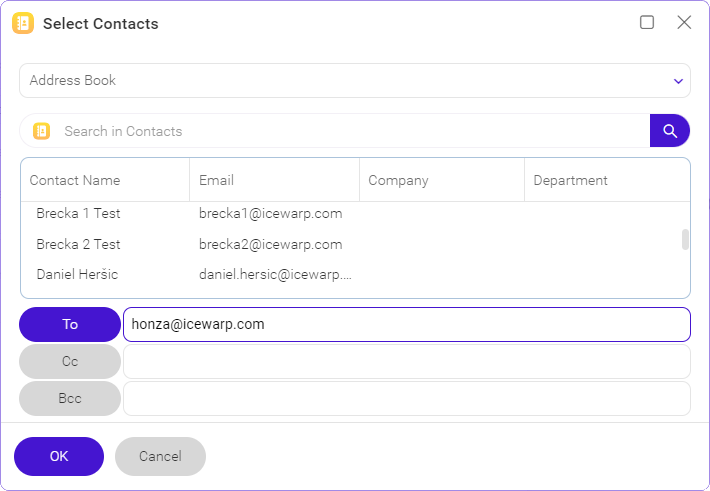This screenshot has height=491, width=710.
Task: Select the Daniel Heršic contact row
Action: (351, 274)
